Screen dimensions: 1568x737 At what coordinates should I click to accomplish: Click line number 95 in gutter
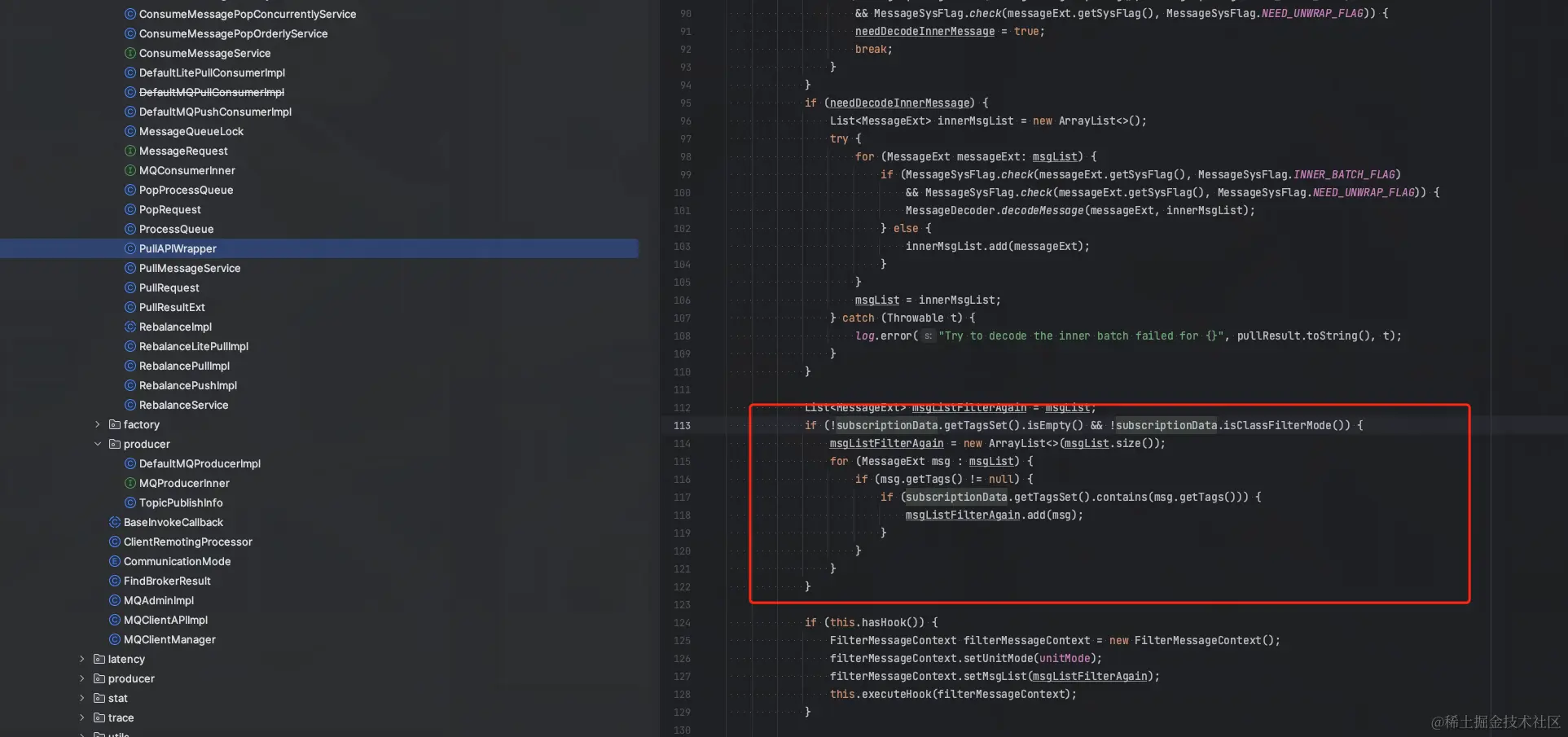tap(685, 103)
